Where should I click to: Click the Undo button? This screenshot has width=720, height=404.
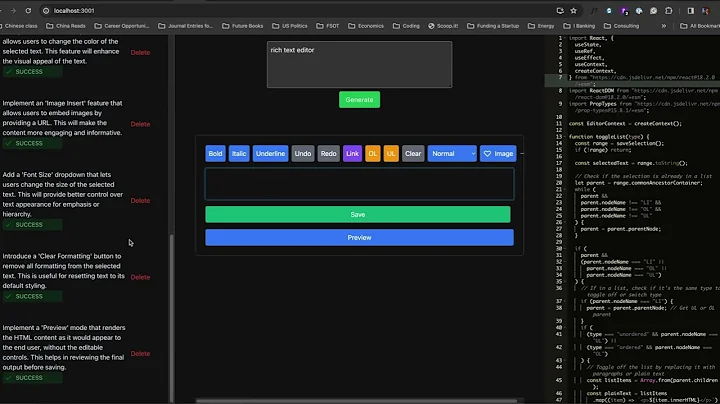pos(303,154)
